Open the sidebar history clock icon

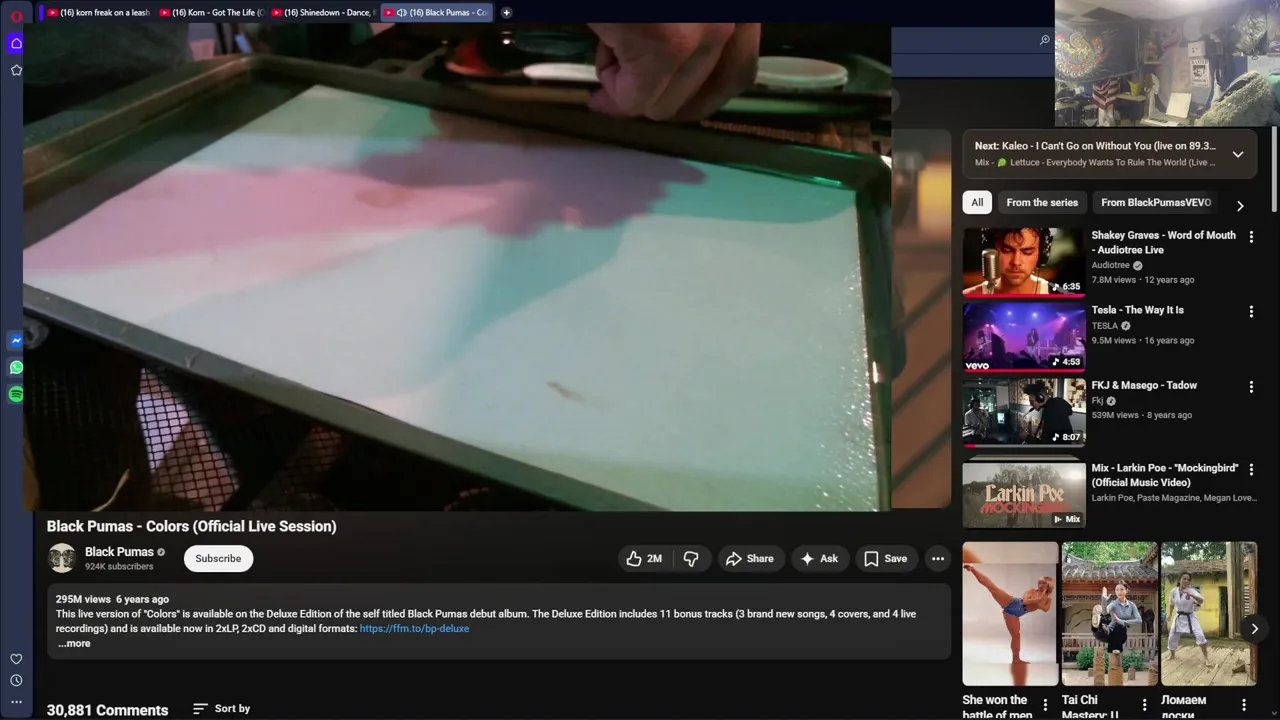(x=16, y=681)
